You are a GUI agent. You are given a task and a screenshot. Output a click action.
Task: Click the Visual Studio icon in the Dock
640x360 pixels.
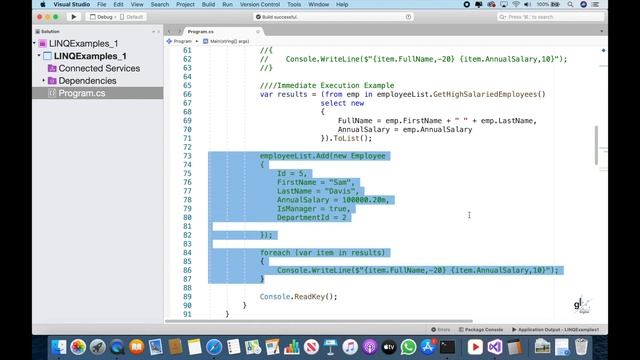495,347
